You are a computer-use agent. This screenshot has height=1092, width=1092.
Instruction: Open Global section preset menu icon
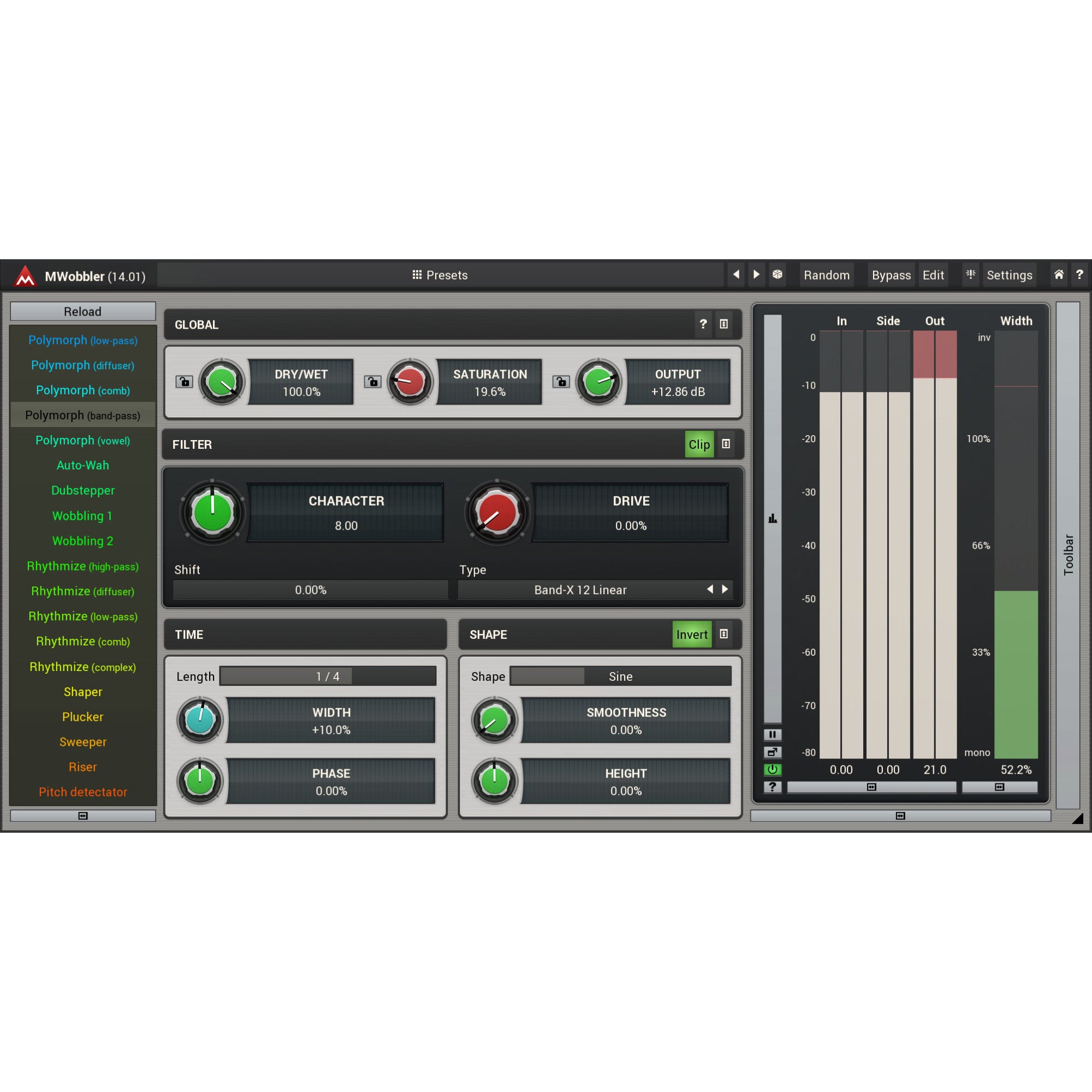(723, 324)
